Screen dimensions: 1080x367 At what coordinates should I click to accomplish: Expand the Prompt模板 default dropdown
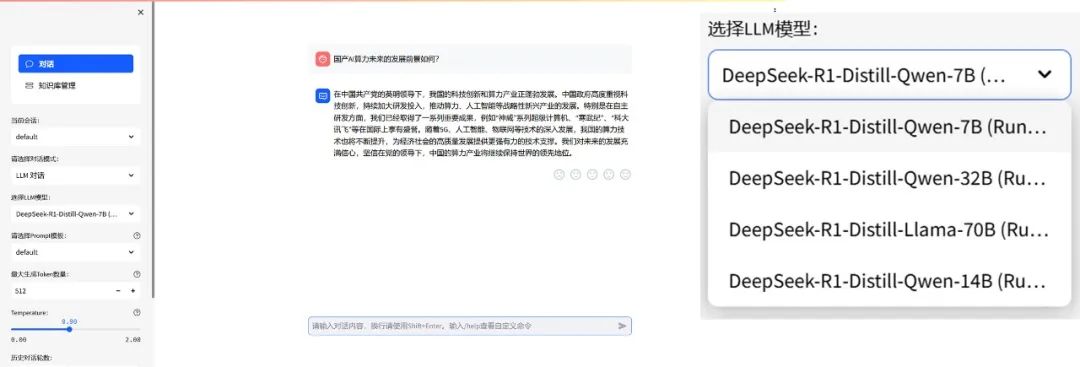[76, 252]
